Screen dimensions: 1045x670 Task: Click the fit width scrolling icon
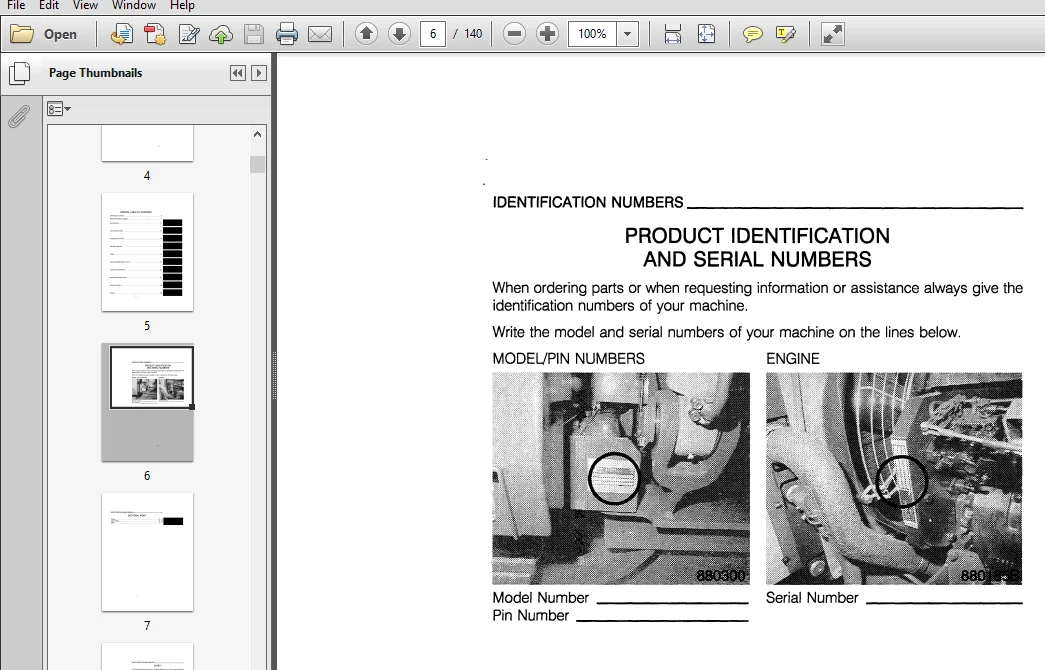point(672,34)
